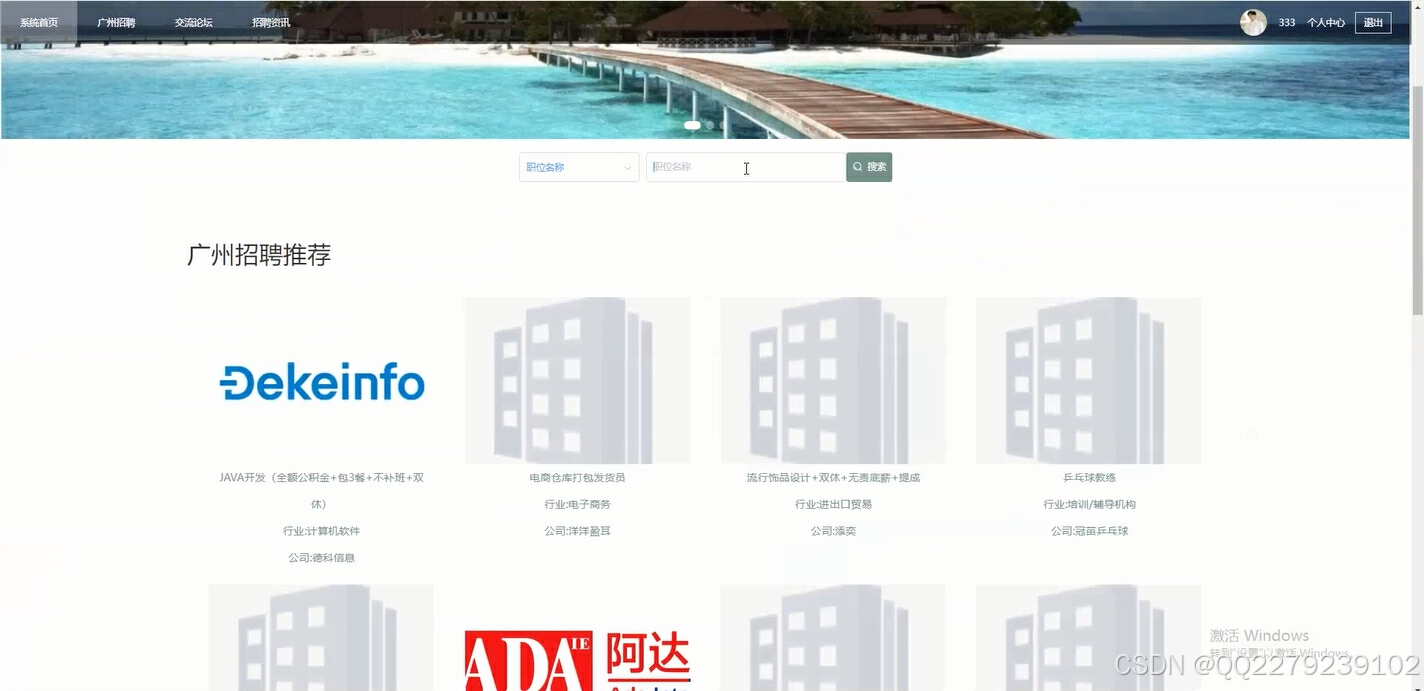Switch to the 交流论坛 tab
The height and width of the screenshot is (691, 1424).
click(192, 21)
